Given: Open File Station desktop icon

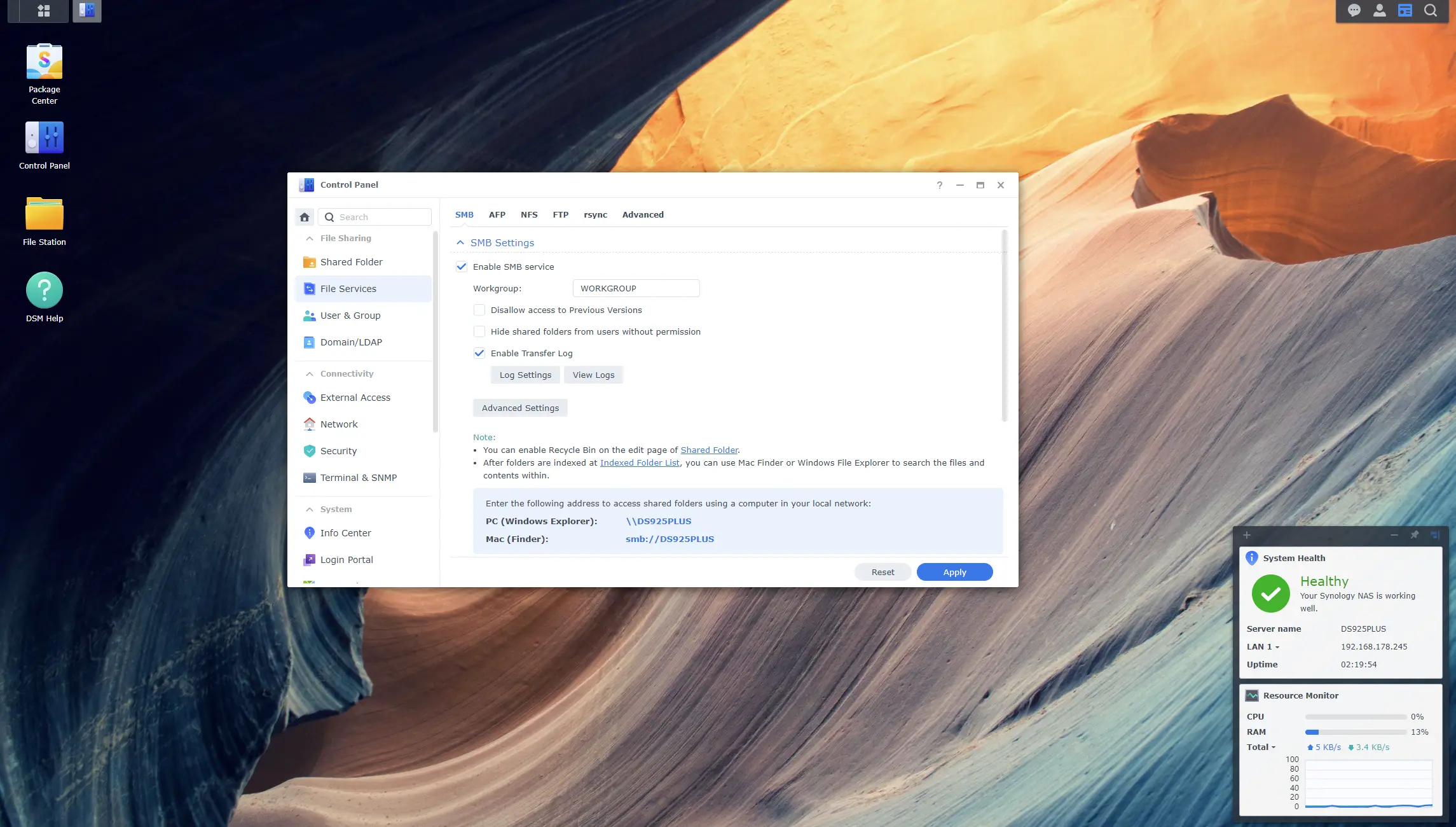Looking at the screenshot, I should [x=44, y=214].
